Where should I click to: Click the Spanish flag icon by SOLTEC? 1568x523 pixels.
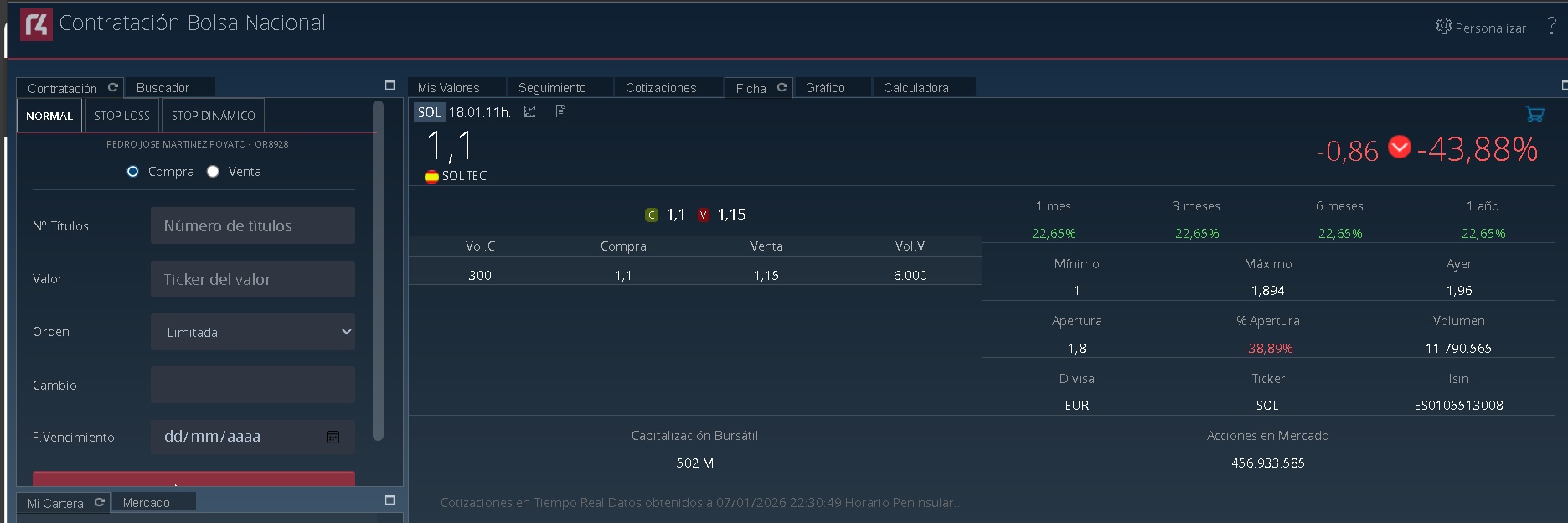click(x=431, y=177)
